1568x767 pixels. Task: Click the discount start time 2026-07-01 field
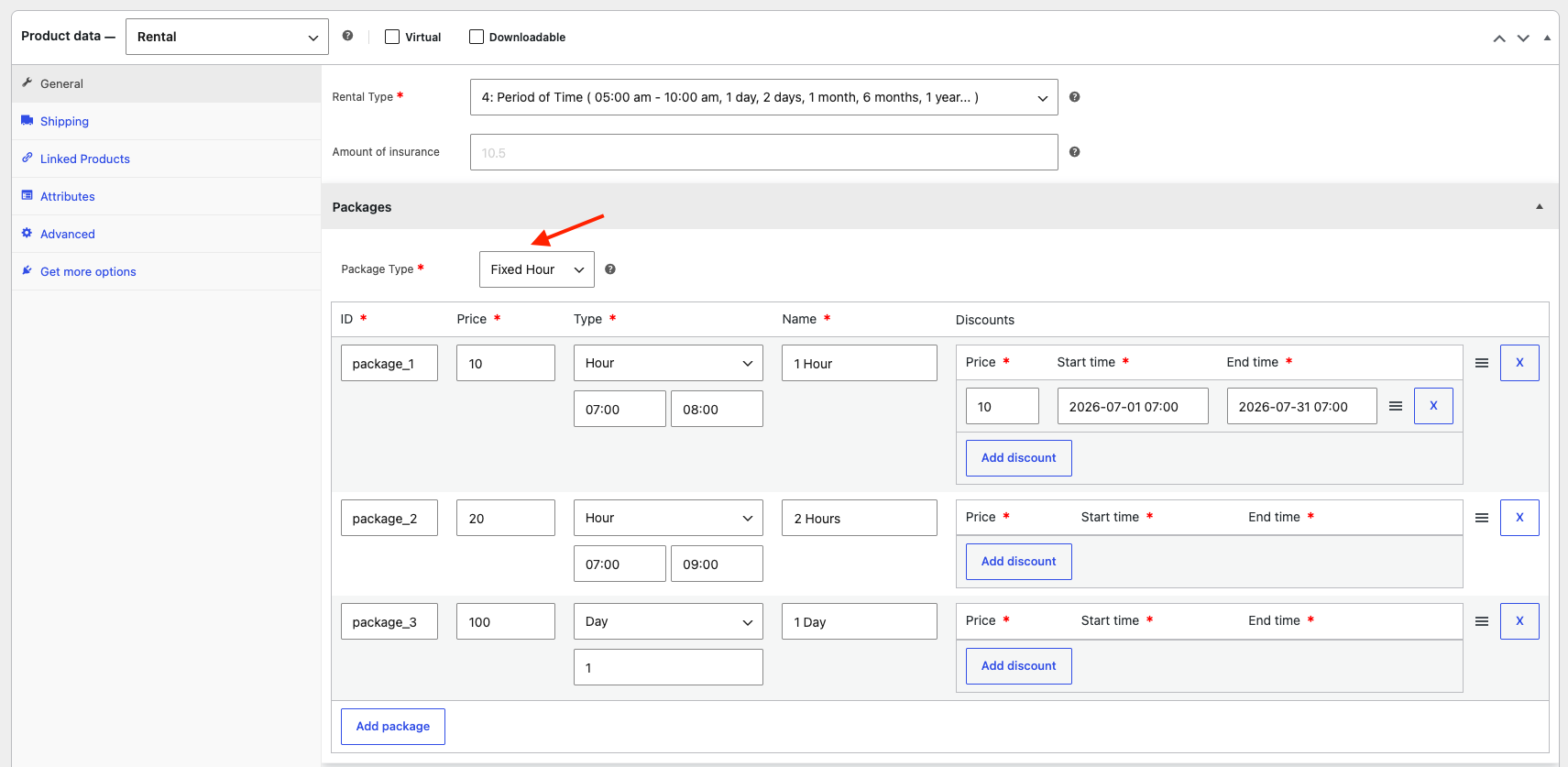1133,406
